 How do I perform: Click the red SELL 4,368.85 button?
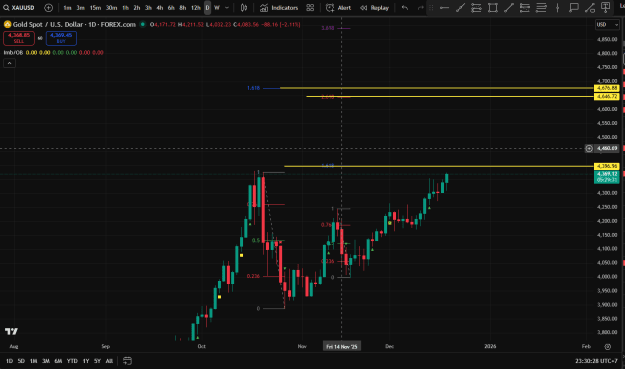(x=19, y=38)
